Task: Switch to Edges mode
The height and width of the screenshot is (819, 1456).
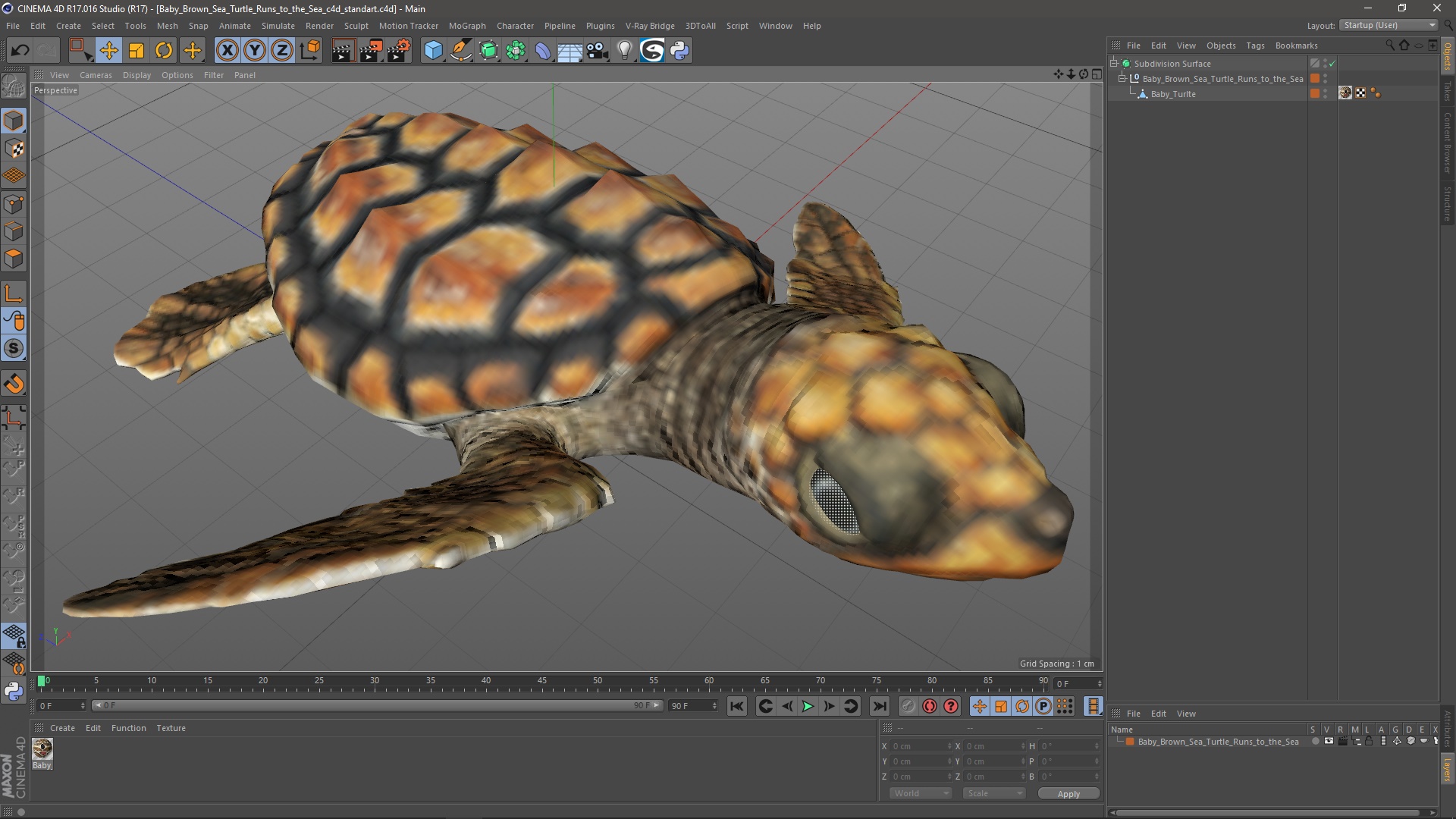Action: pyautogui.click(x=14, y=231)
